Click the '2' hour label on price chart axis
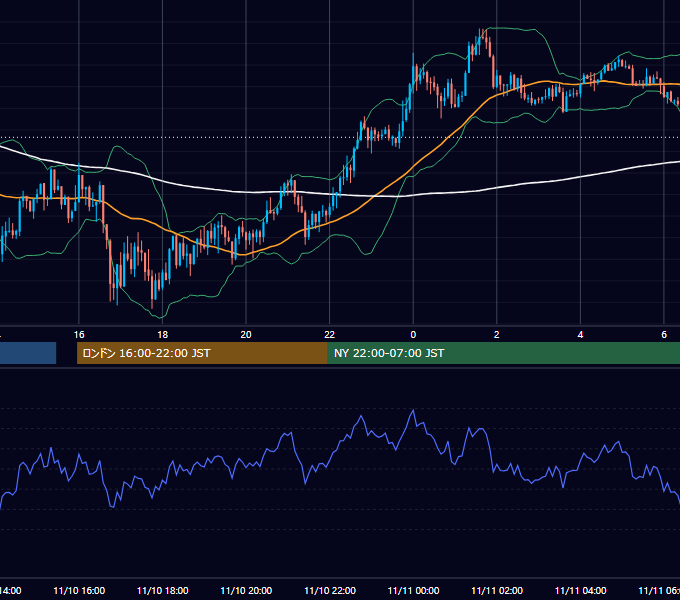The image size is (680, 600). pos(497,335)
